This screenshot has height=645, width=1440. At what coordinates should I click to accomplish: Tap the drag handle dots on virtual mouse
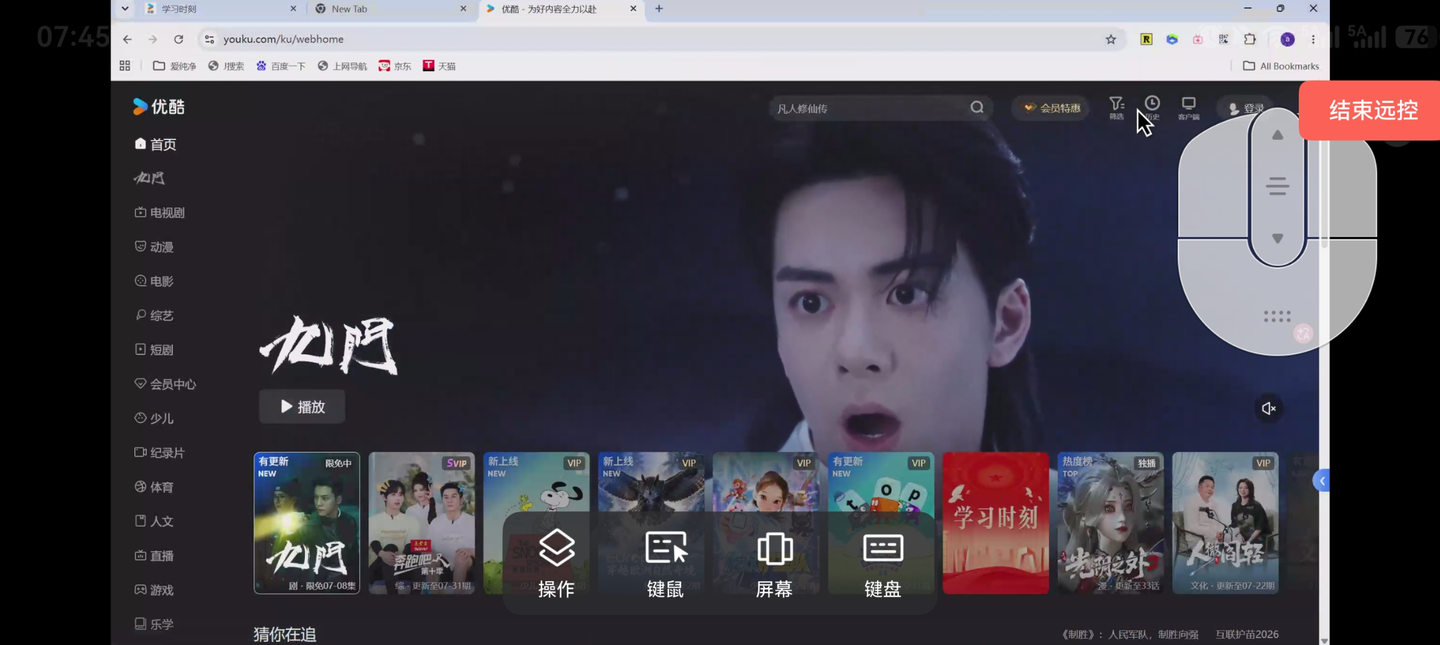pyautogui.click(x=1277, y=316)
